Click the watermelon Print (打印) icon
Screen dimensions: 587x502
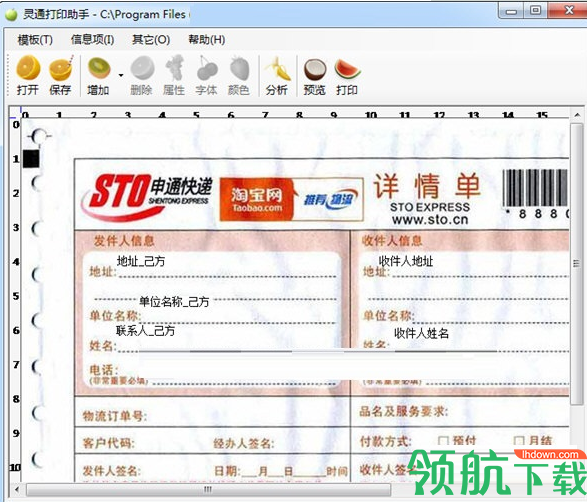click(x=347, y=69)
